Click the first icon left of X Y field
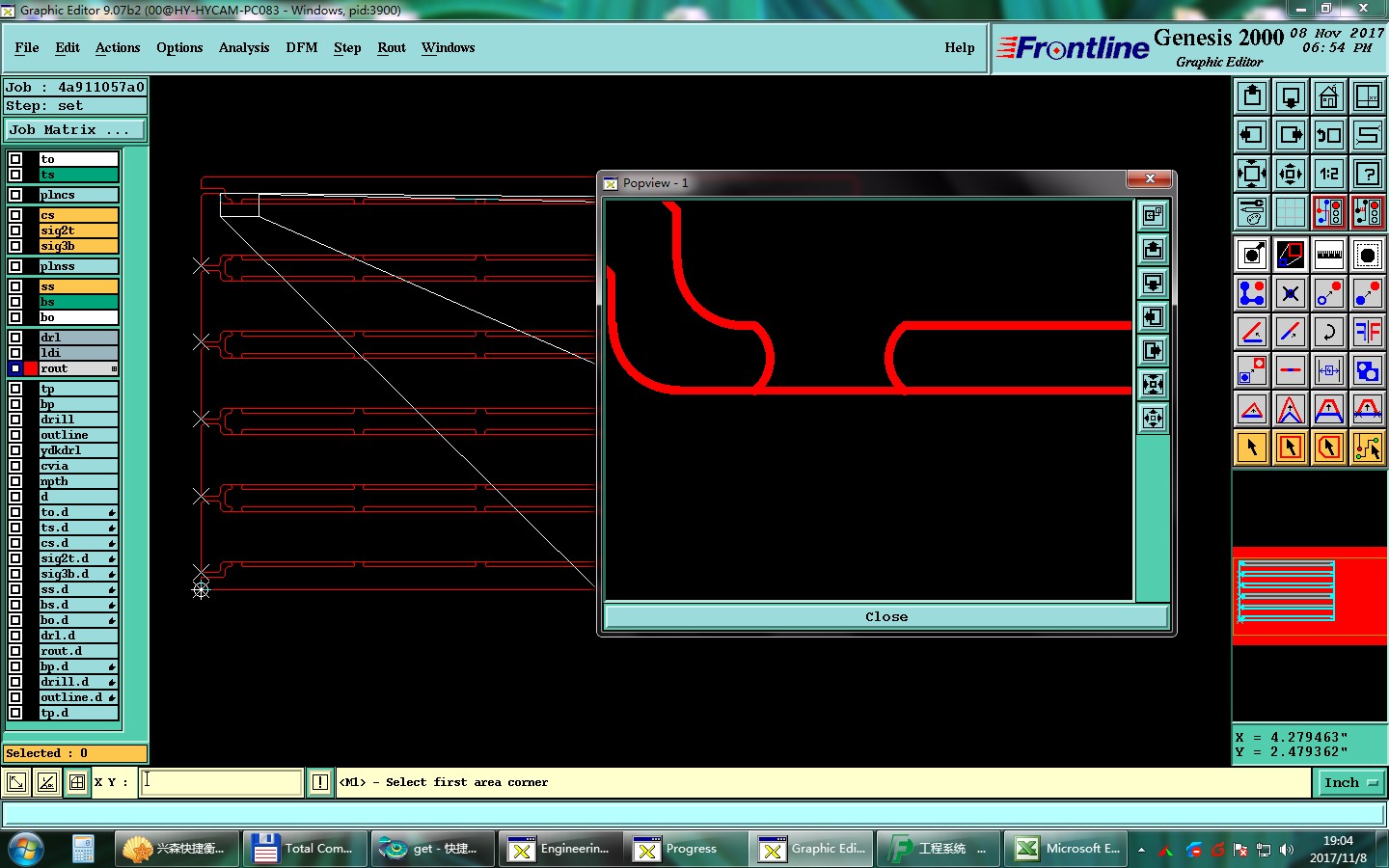 point(15,782)
